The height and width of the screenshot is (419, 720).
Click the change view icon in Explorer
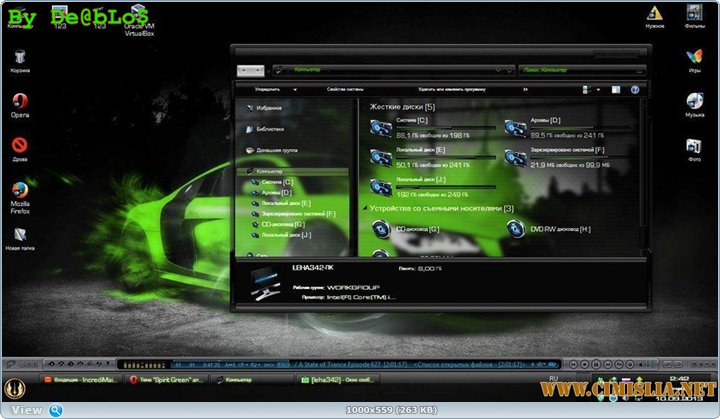[586, 90]
